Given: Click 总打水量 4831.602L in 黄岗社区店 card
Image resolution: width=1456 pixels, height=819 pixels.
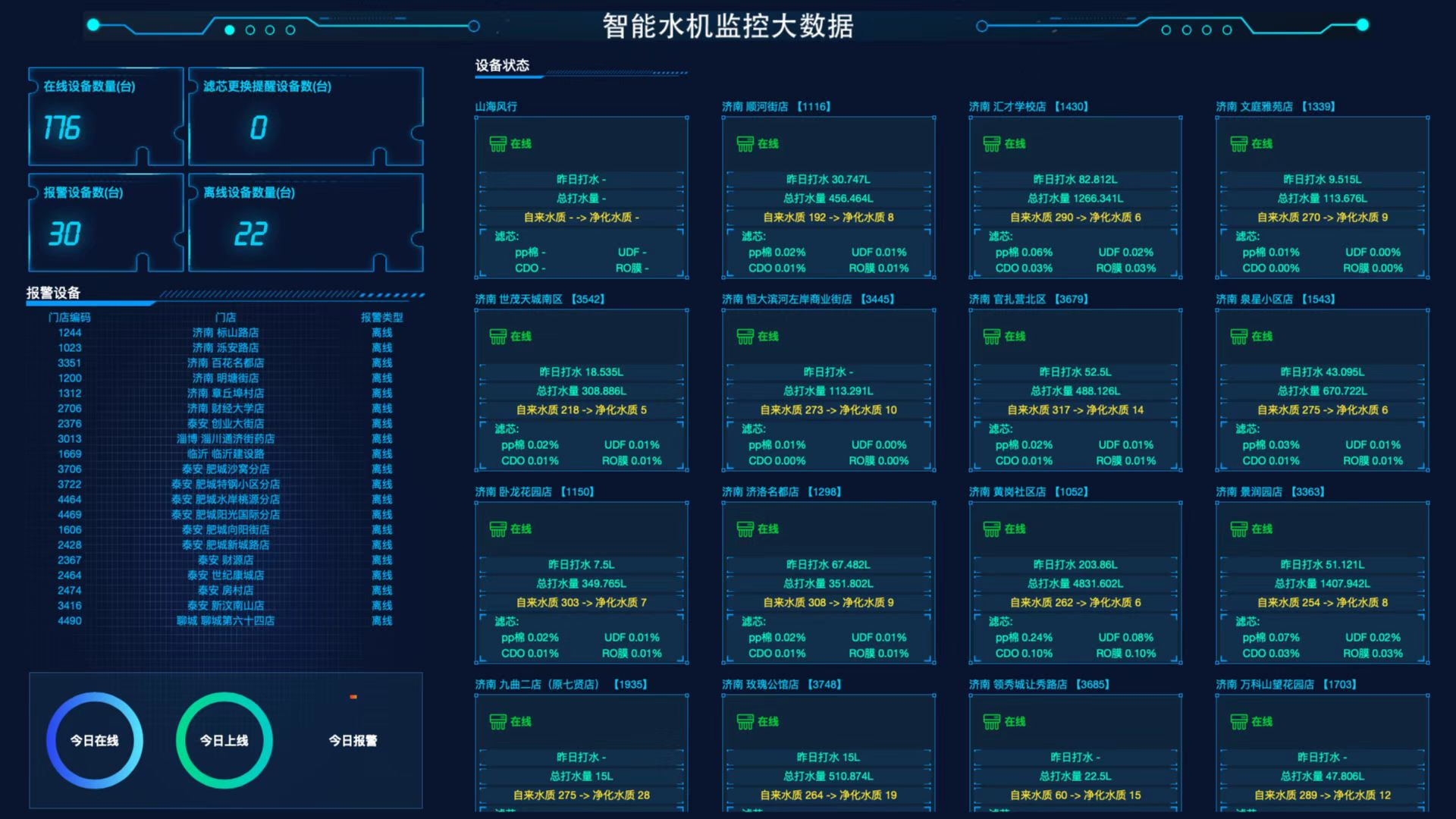Looking at the screenshot, I should tap(1075, 584).
